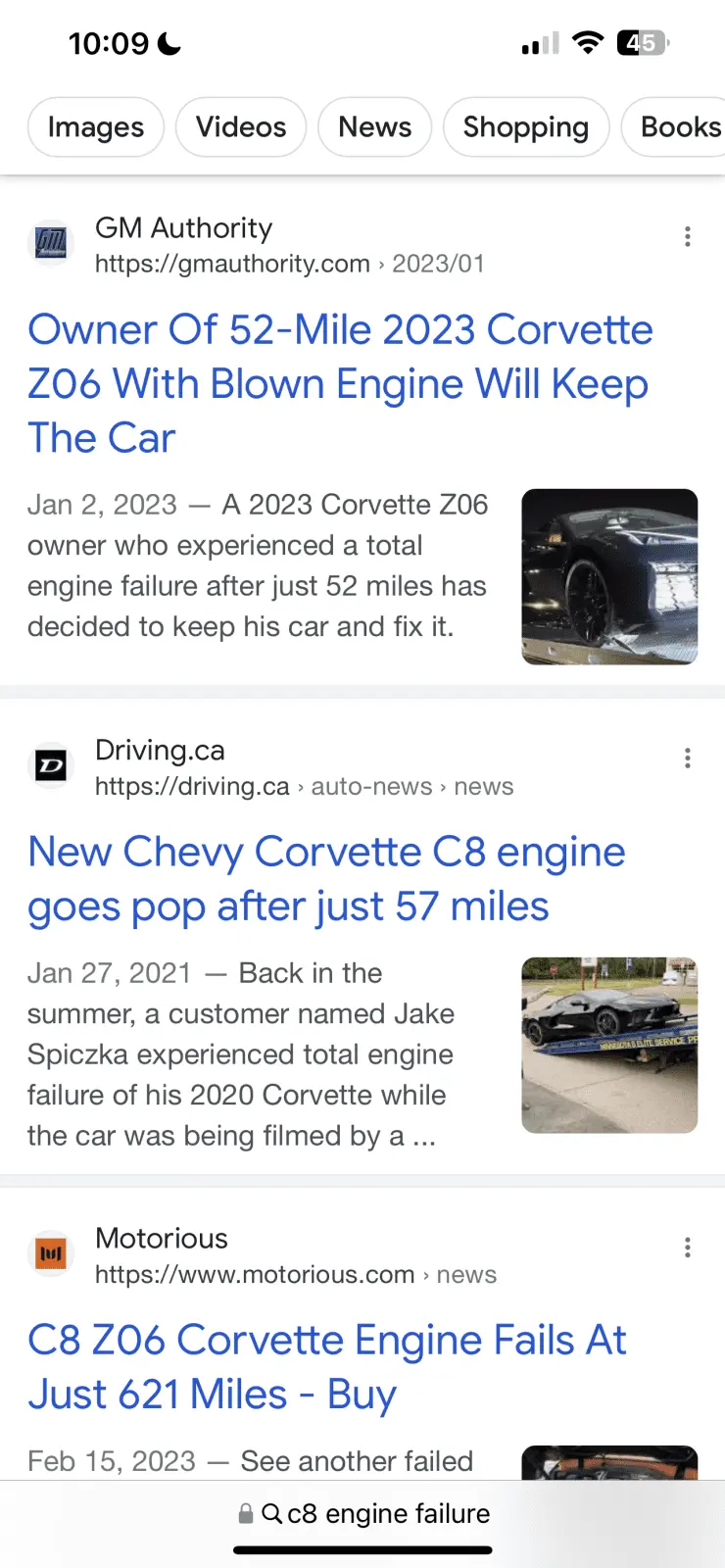The height and width of the screenshot is (1568, 725).
Task: Open the Corvette C8 engine goes pop article
Action: [326, 879]
